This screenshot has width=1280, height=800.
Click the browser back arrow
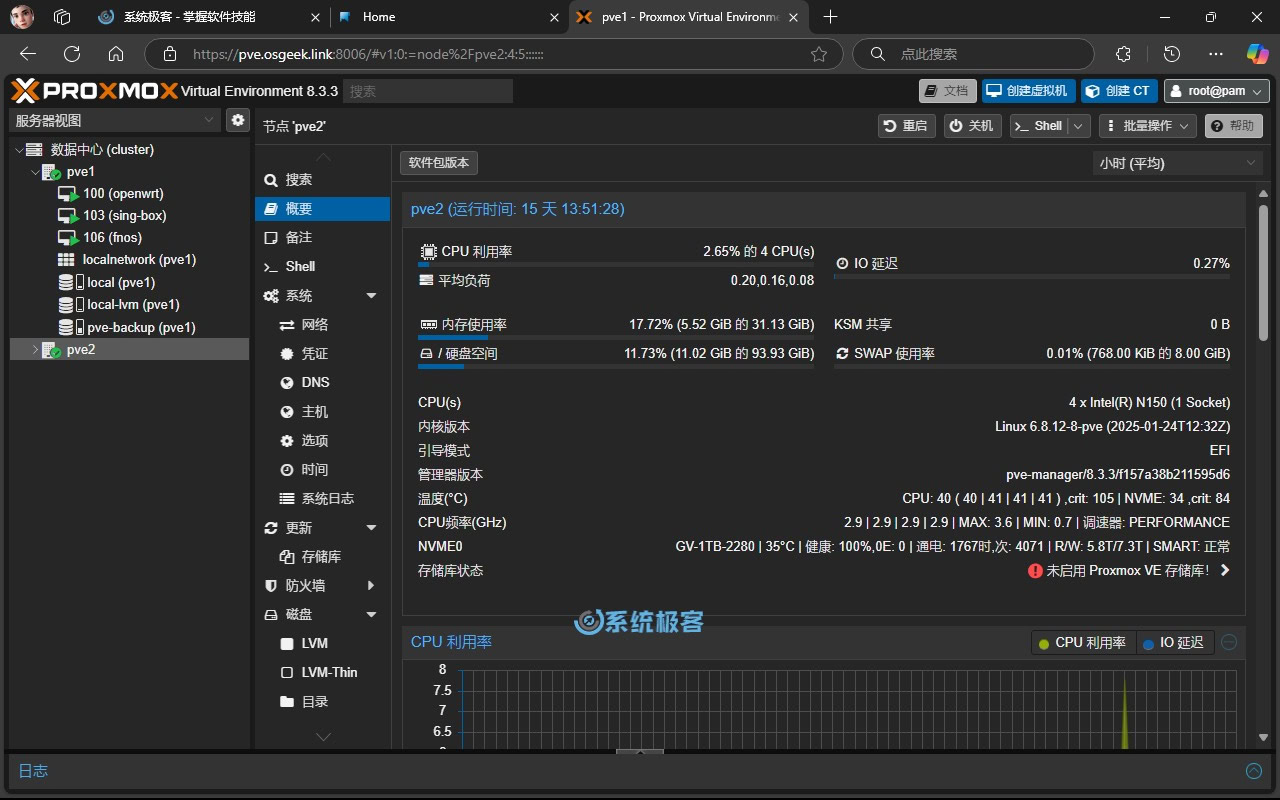click(x=28, y=54)
